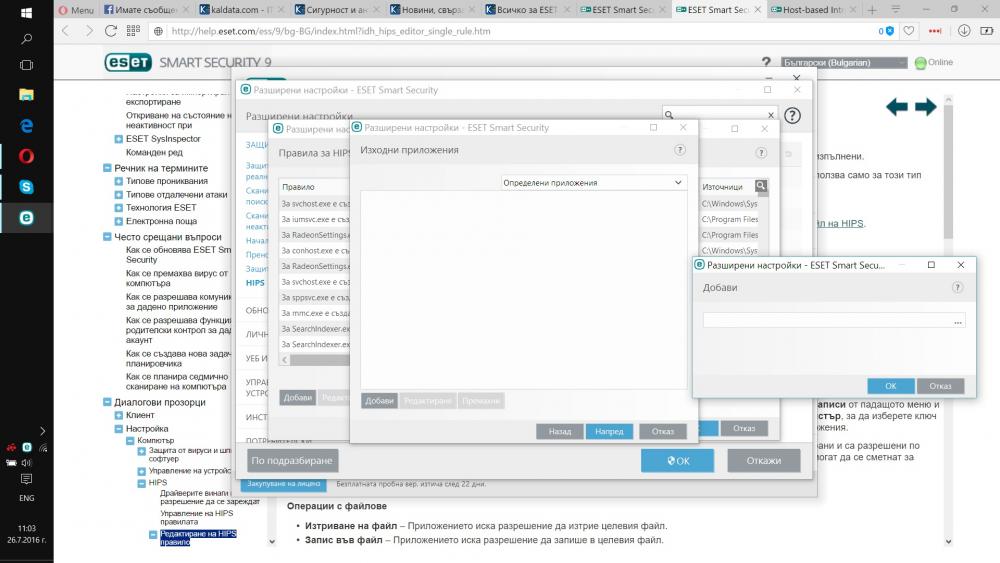Viewport: 1000px width, 563px height.
Task: Click Напред in the wizard
Action: 609,432
